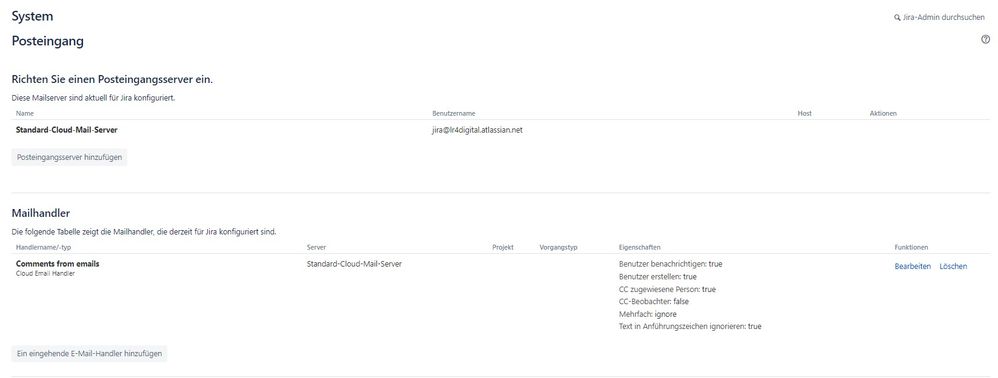Click Ein eingehende E-Mail-Handler hinzufügen button
Image resolution: width=998 pixels, height=378 pixels.
[x=89, y=353]
